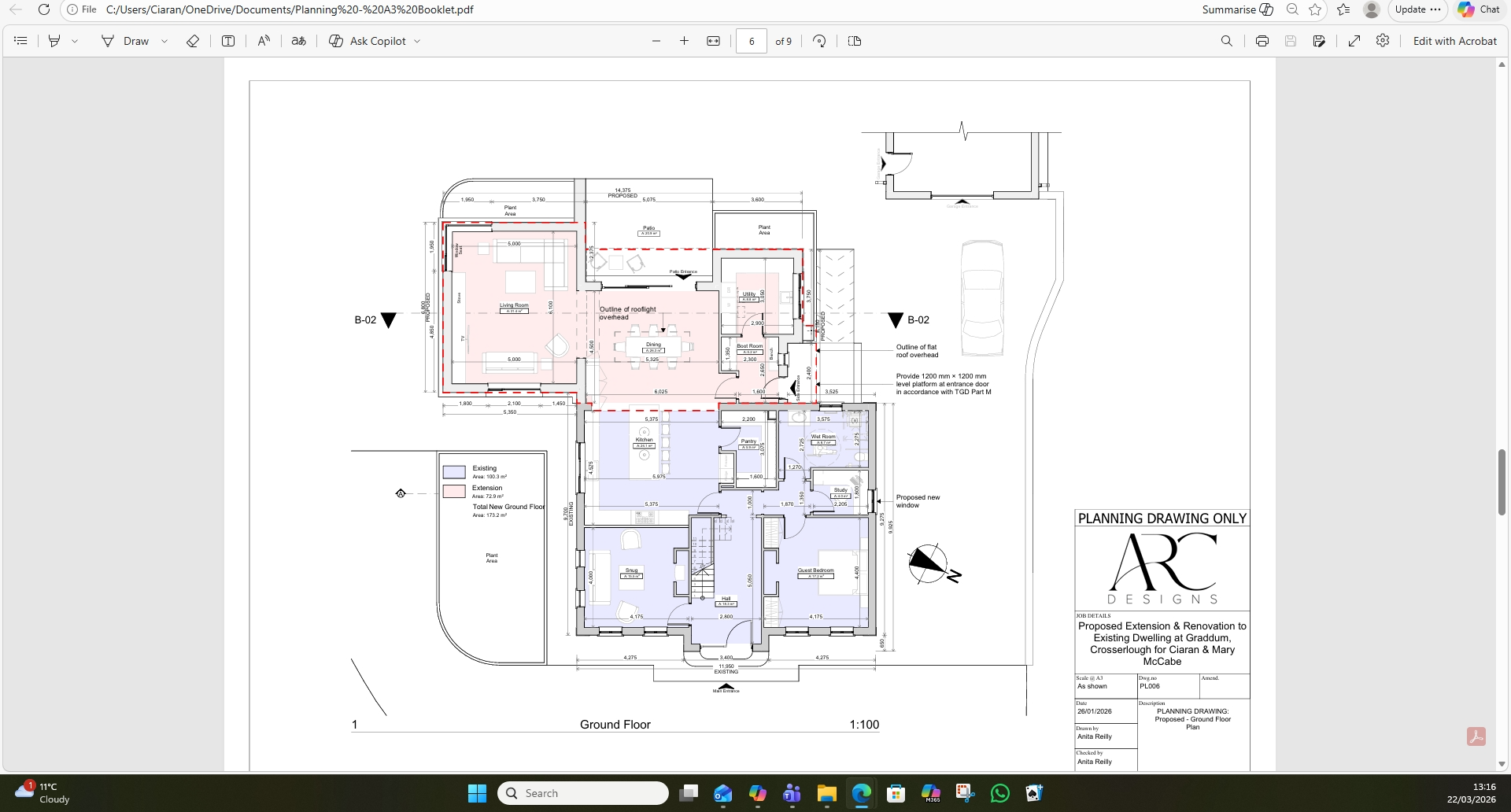This screenshot has width=1511, height=812.
Task: Click the page number input field
Action: click(752, 41)
